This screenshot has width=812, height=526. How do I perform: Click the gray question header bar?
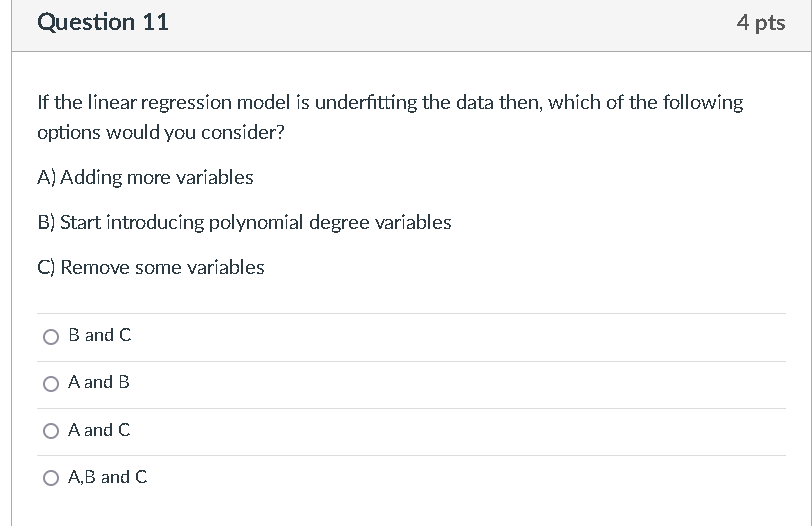click(412, 25)
